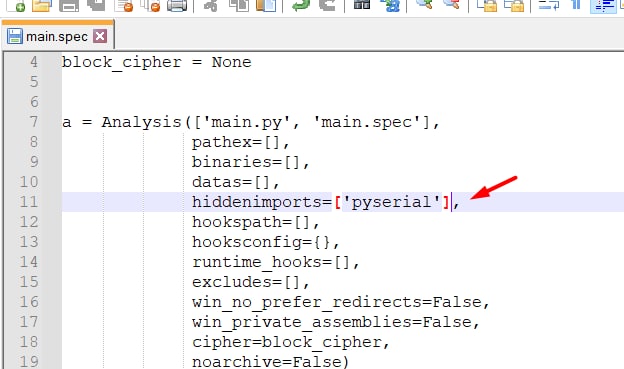Screen dimensions: 624x369
Task: Close the current document via the toolbar Close icon
Action: coord(123,5)
